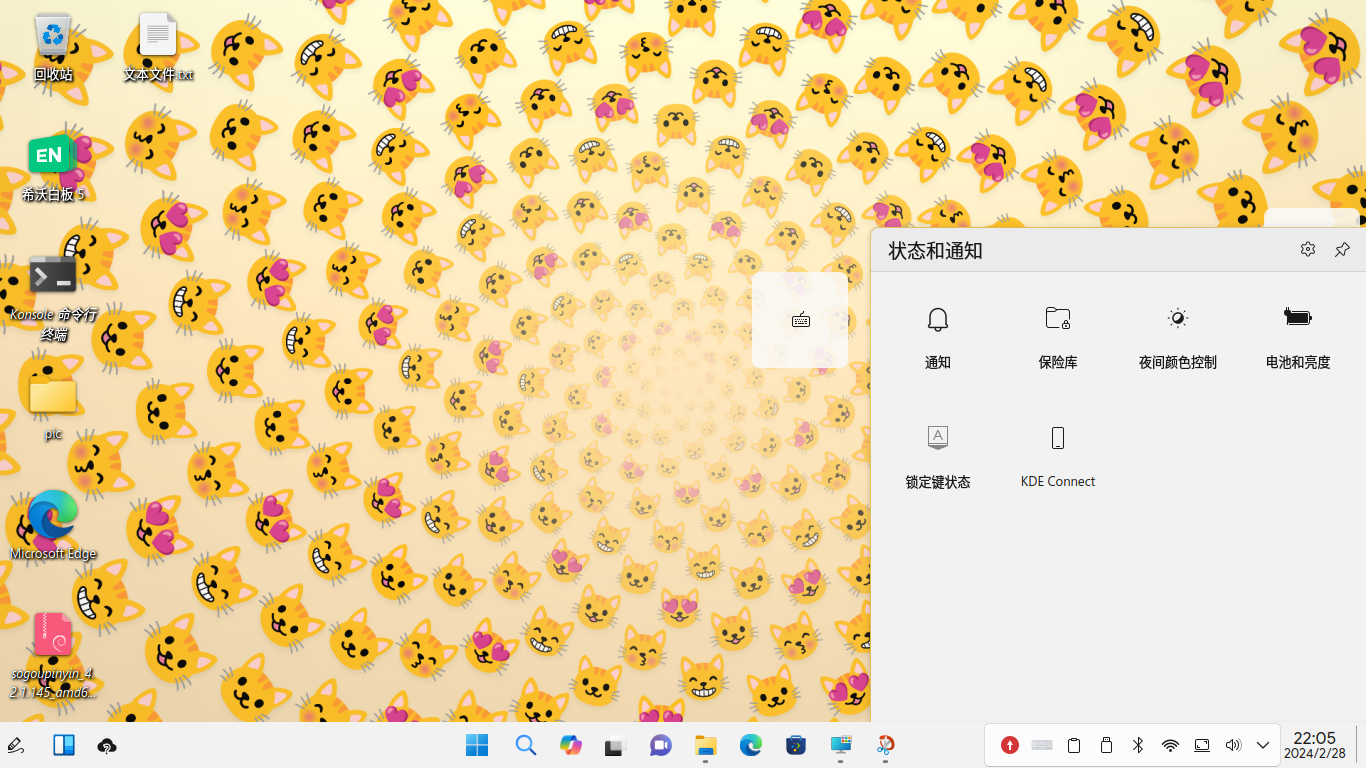Select the Konsole 命令行终端 desktop icon
1366x768 pixels.
53,298
